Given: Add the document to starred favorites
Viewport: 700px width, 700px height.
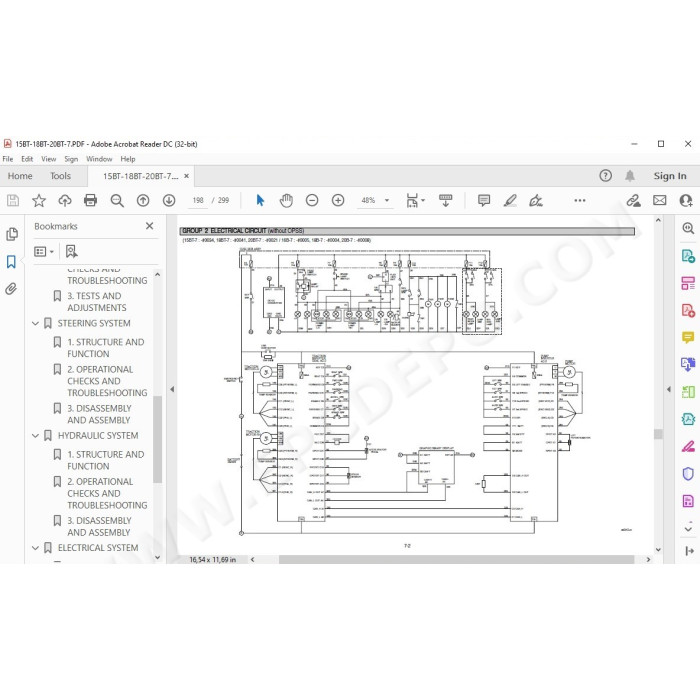Looking at the screenshot, I should click(39, 200).
